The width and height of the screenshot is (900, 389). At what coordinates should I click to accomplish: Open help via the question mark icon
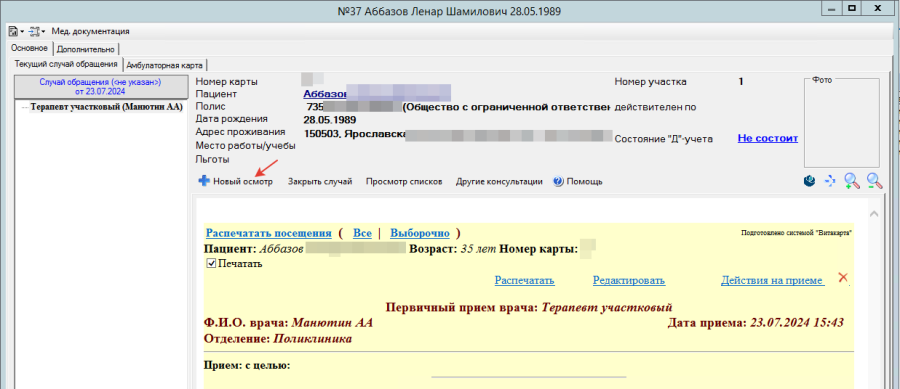(558, 181)
